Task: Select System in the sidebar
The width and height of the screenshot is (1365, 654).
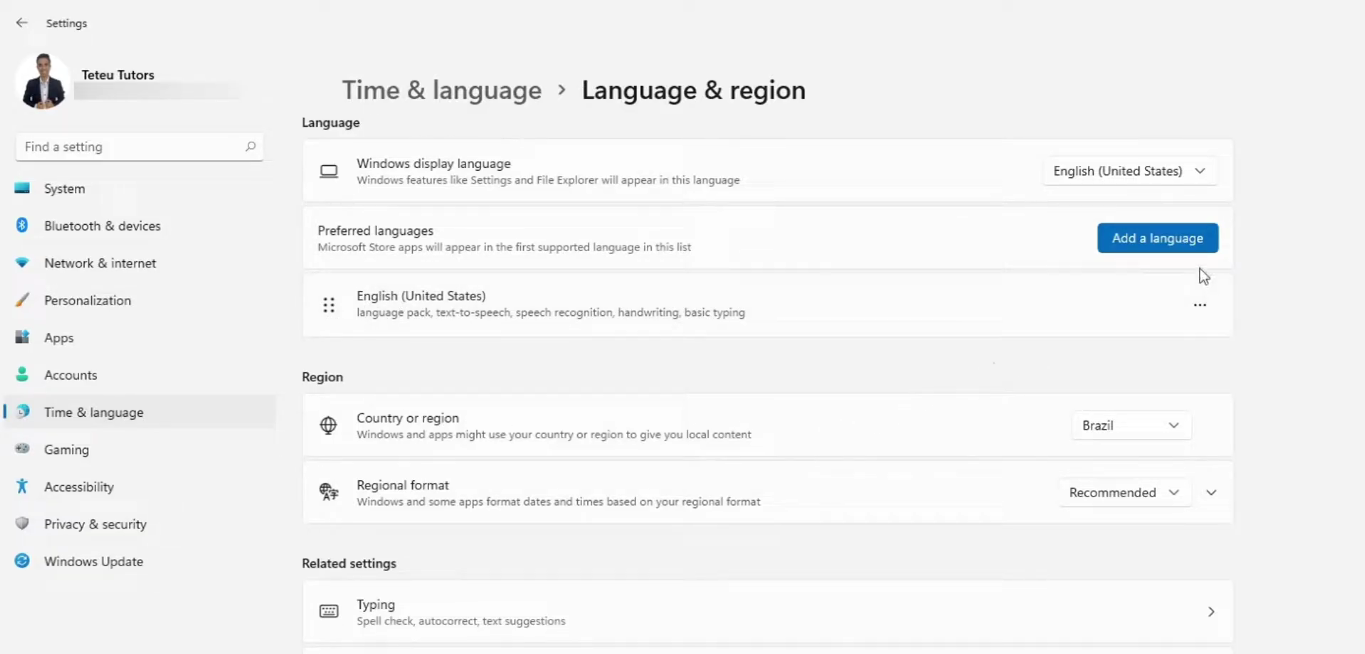Action: tap(64, 189)
